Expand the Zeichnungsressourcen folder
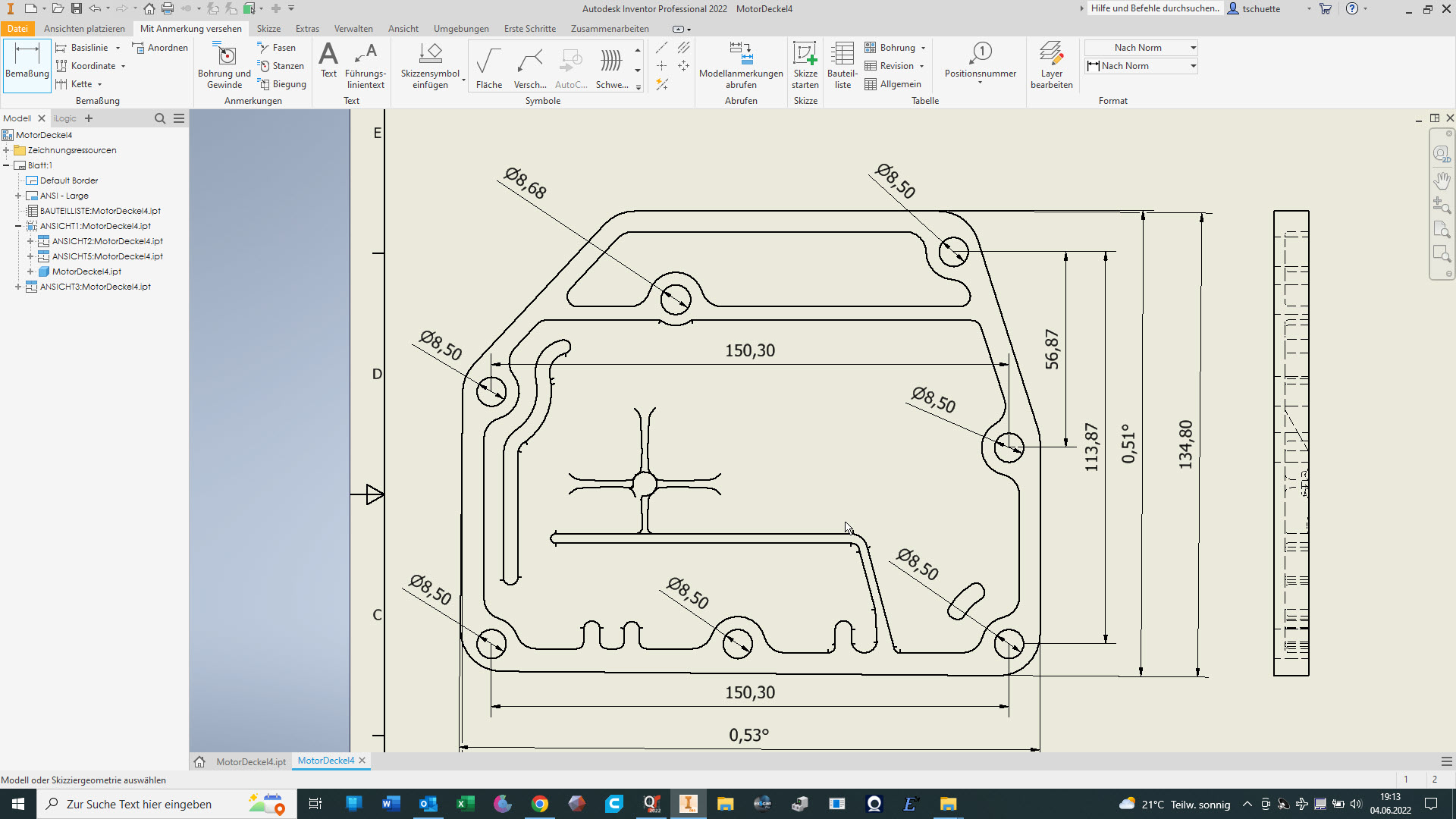The width and height of the screenshot is (1456, 819). click(6, 150)
